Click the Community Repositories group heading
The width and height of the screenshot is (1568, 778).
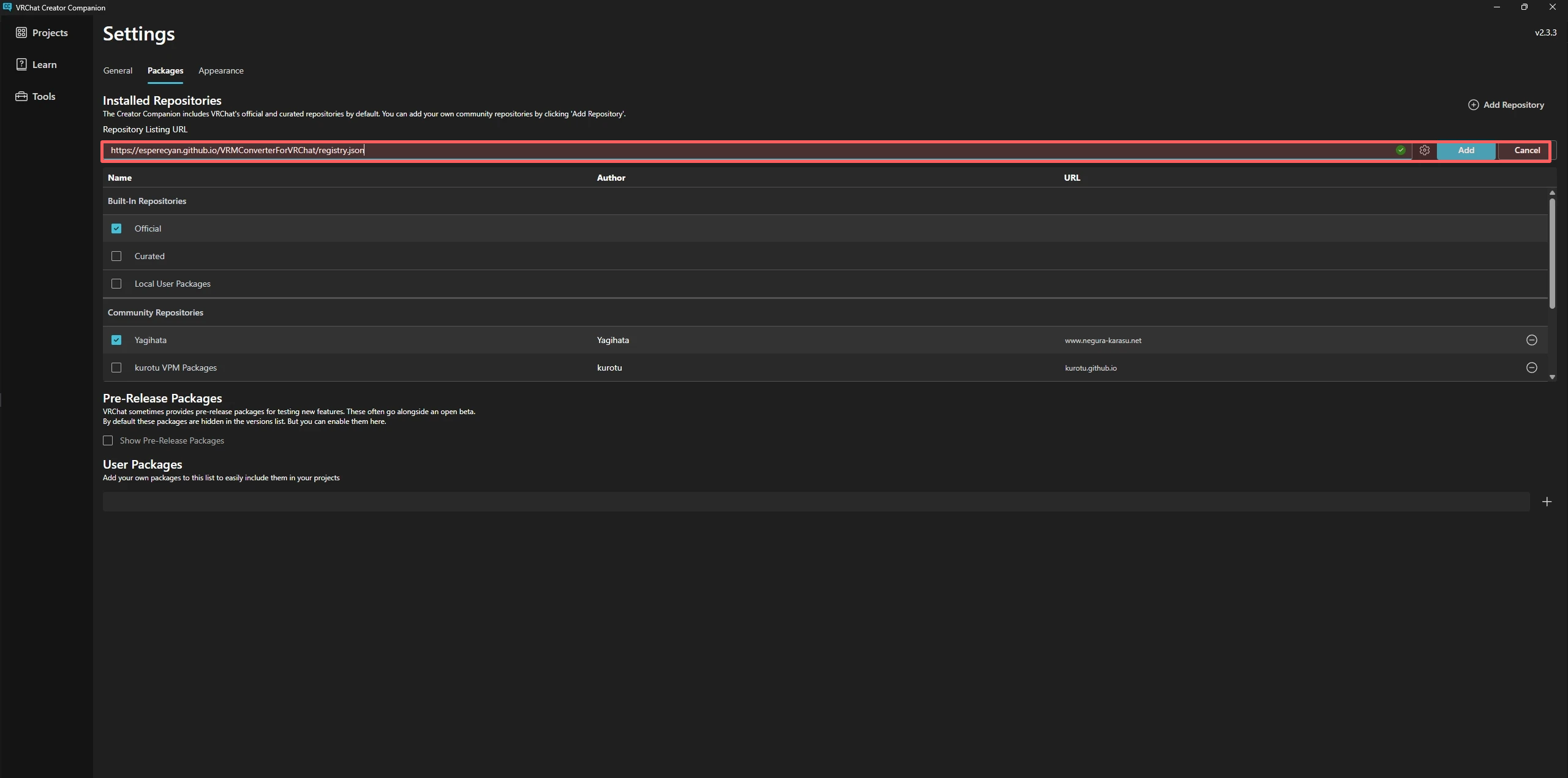(x=156, y=312)
